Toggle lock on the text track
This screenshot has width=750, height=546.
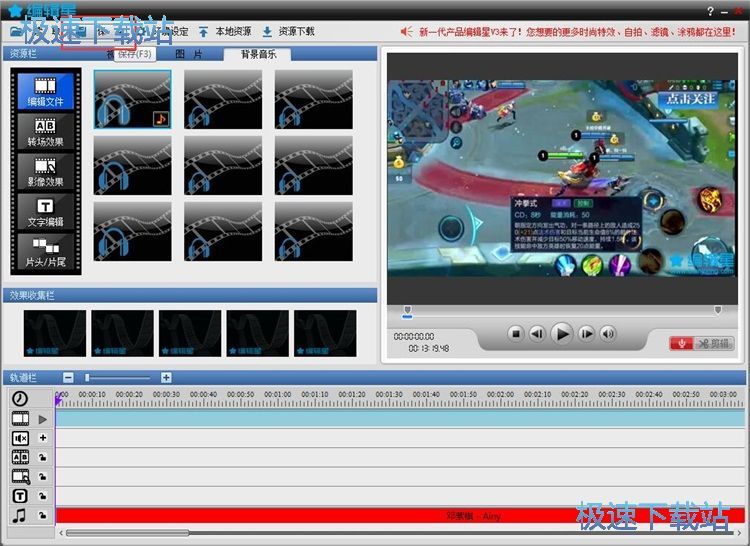[43, 496]
